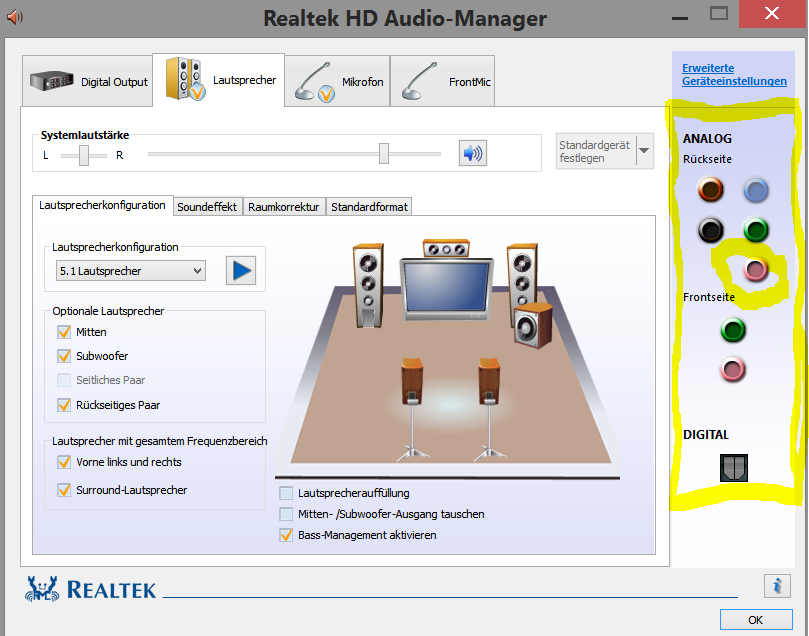Open the Soundeffekt tab

pyautogui.click(x=207, y=207)
